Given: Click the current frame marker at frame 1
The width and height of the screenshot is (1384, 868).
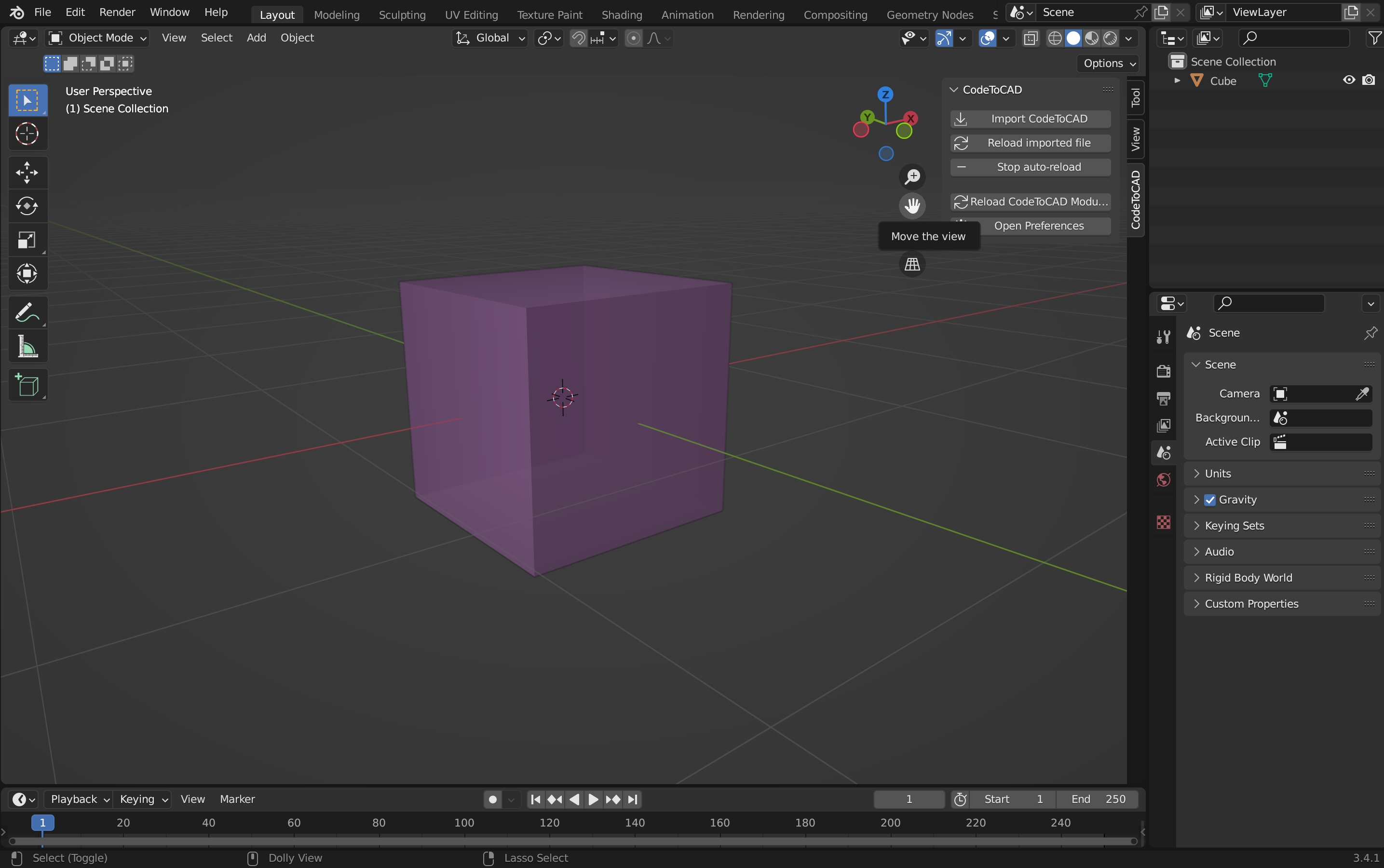Looking at the screenshot, I should coord(42,823).
